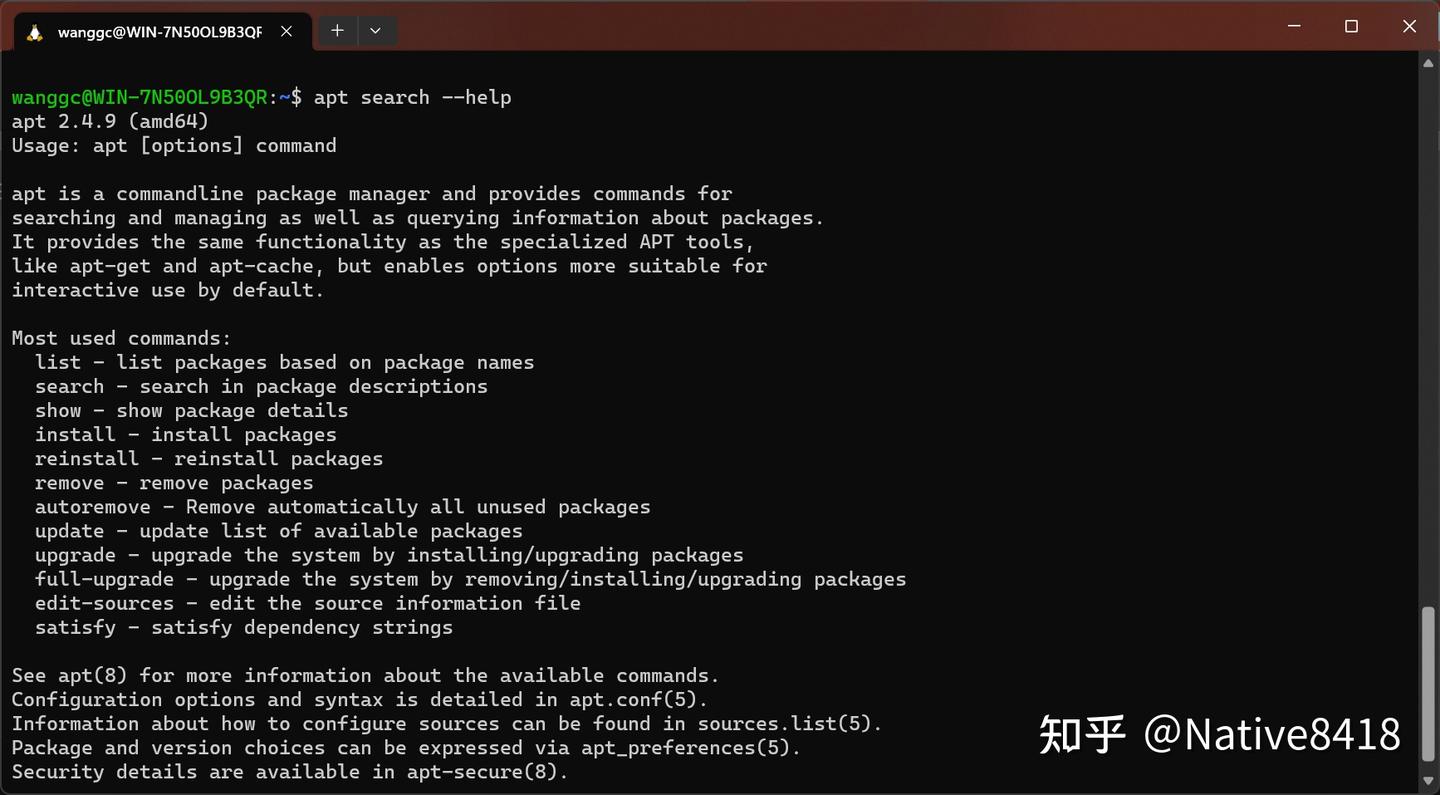Open the new tab dropdown chevron

coord(376,31)
